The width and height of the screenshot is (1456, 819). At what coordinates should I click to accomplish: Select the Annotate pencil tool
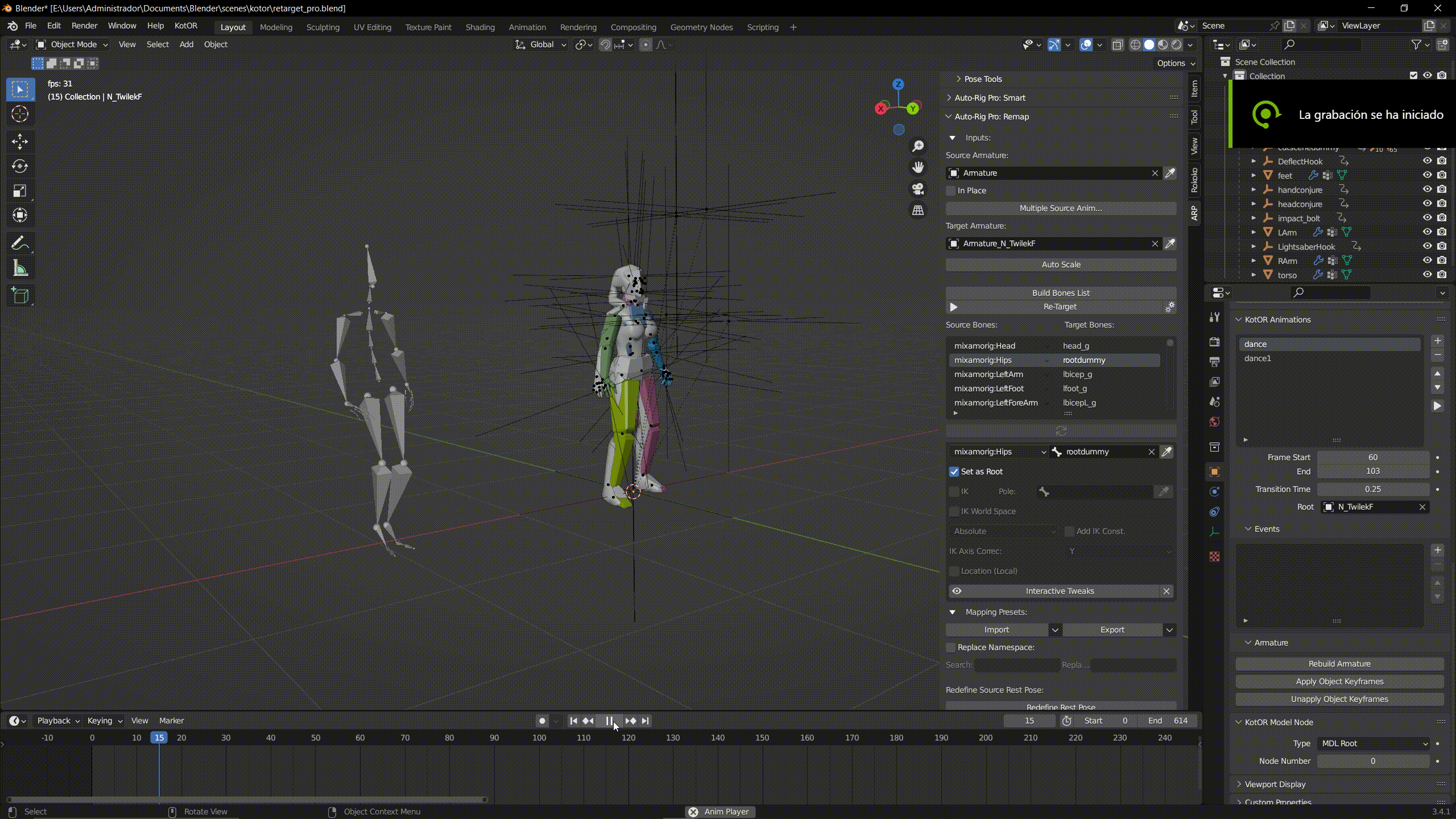pyautogui.click(x=20, y=244)
